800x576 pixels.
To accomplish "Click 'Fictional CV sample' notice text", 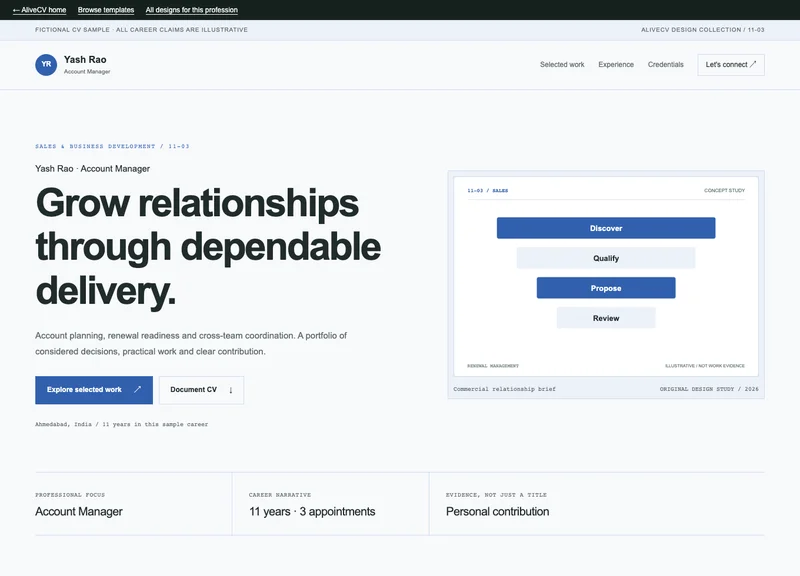I will 141,30.
